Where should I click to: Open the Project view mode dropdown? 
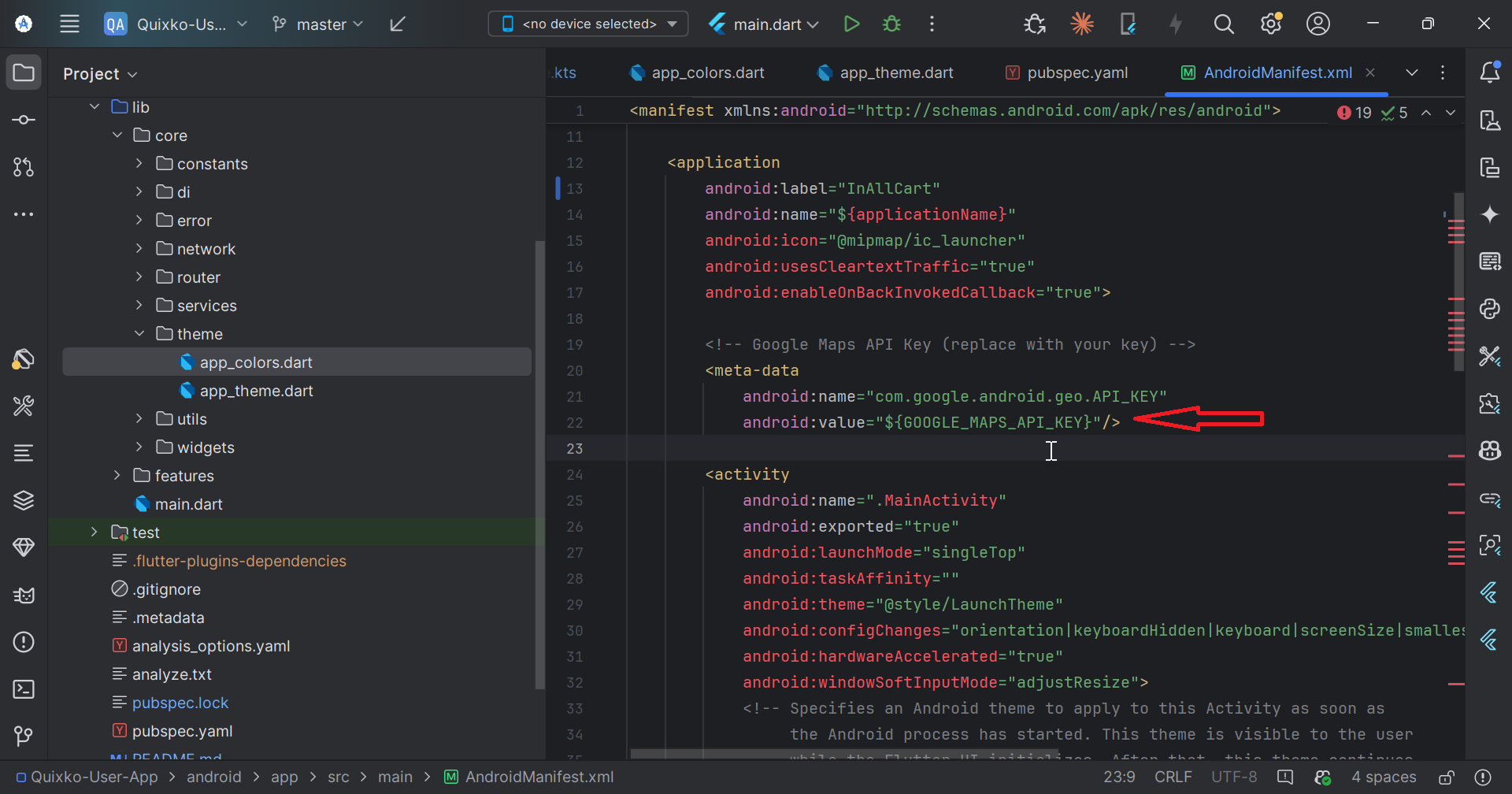tap(100, 74)
